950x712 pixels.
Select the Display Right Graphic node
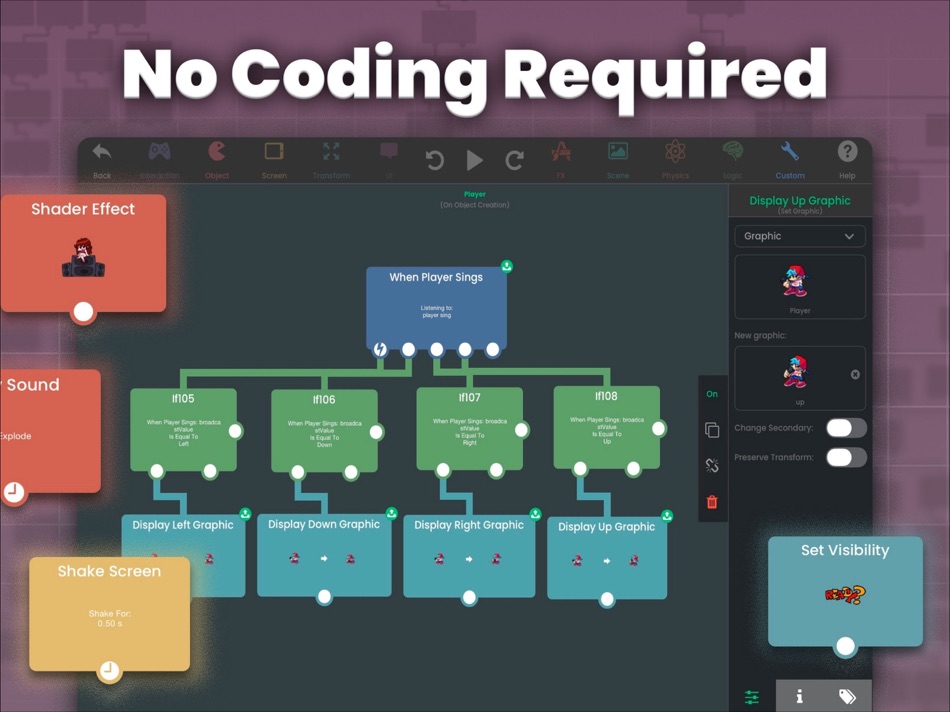click(x=469, y=557)
